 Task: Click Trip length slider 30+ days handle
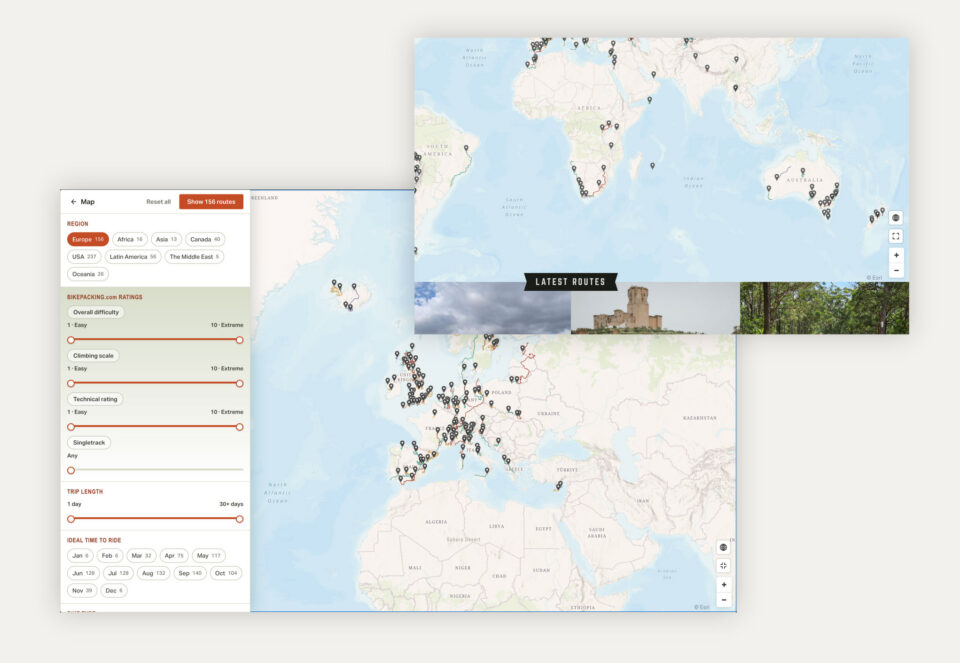[239, 519]
